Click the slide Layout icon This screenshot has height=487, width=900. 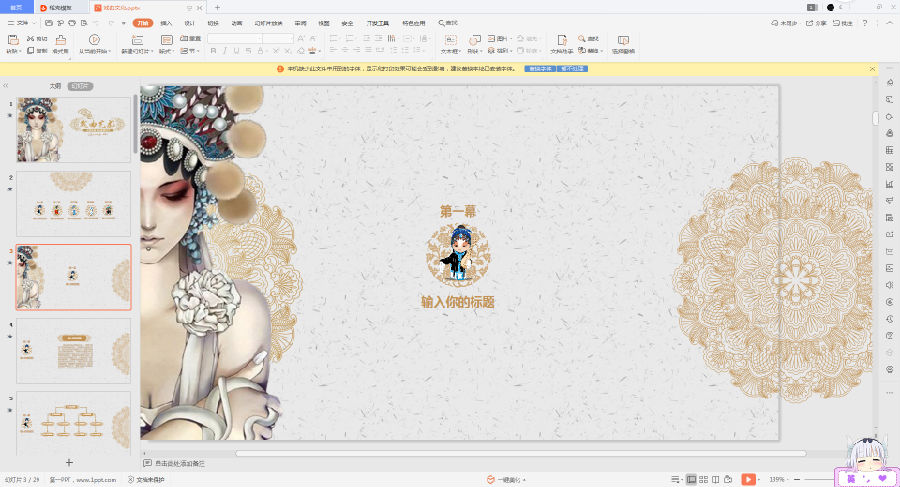(166, 40)
